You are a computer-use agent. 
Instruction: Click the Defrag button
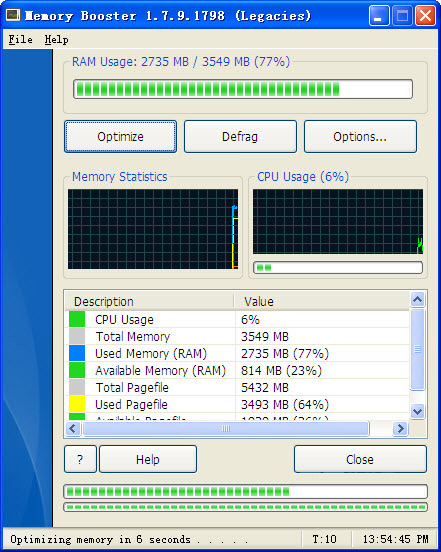pyautogui.click(x=240, y=137)
